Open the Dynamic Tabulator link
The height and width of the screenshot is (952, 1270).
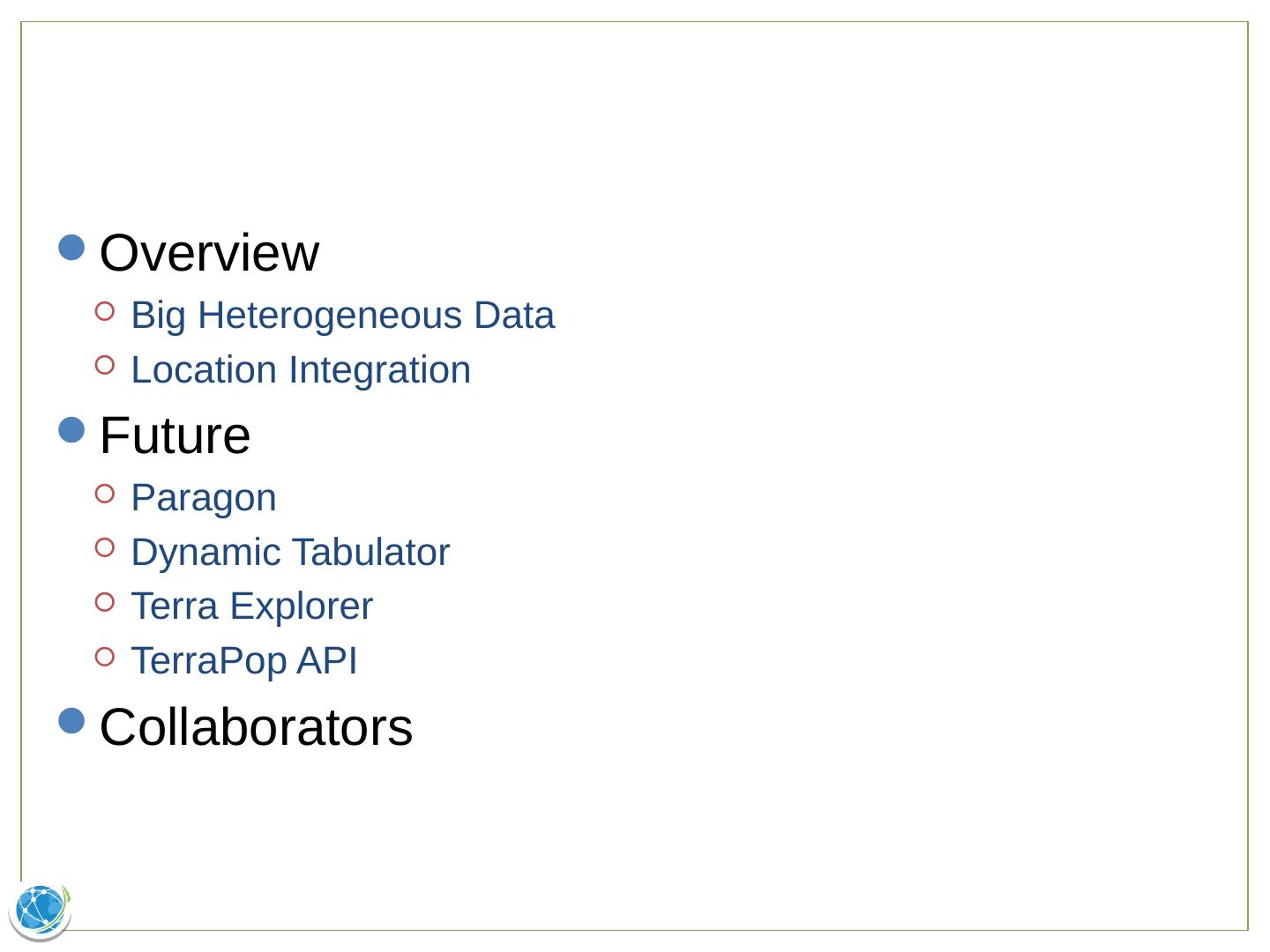point(290,553)
